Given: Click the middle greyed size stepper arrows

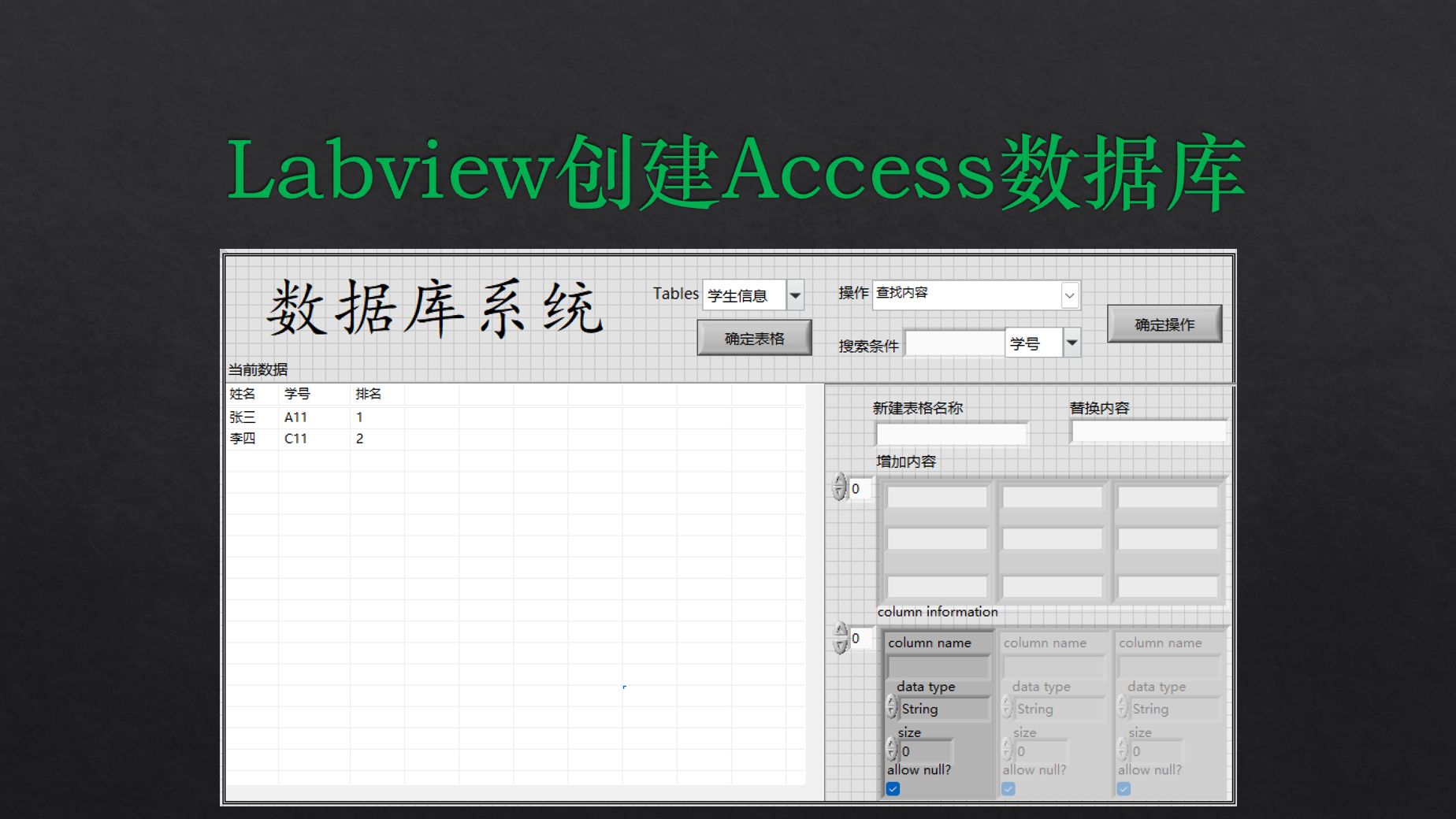Looking at the screenshot, I should click(1008, 750).
